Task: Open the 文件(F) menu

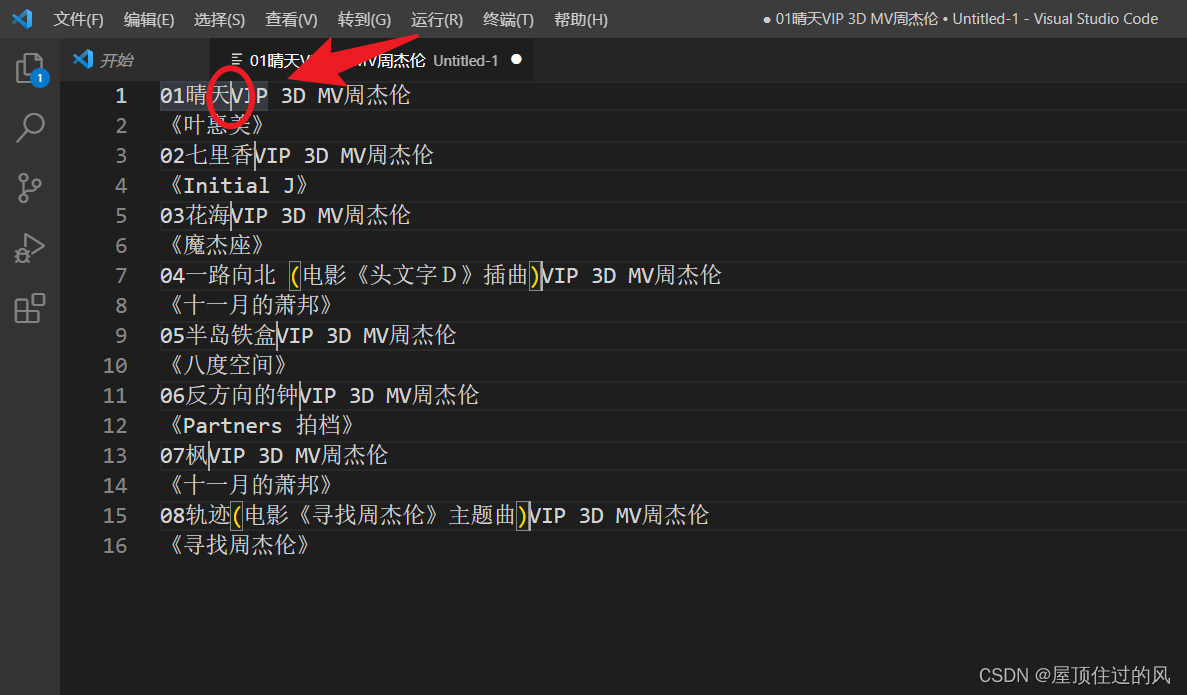Action: tap(79, 20)
